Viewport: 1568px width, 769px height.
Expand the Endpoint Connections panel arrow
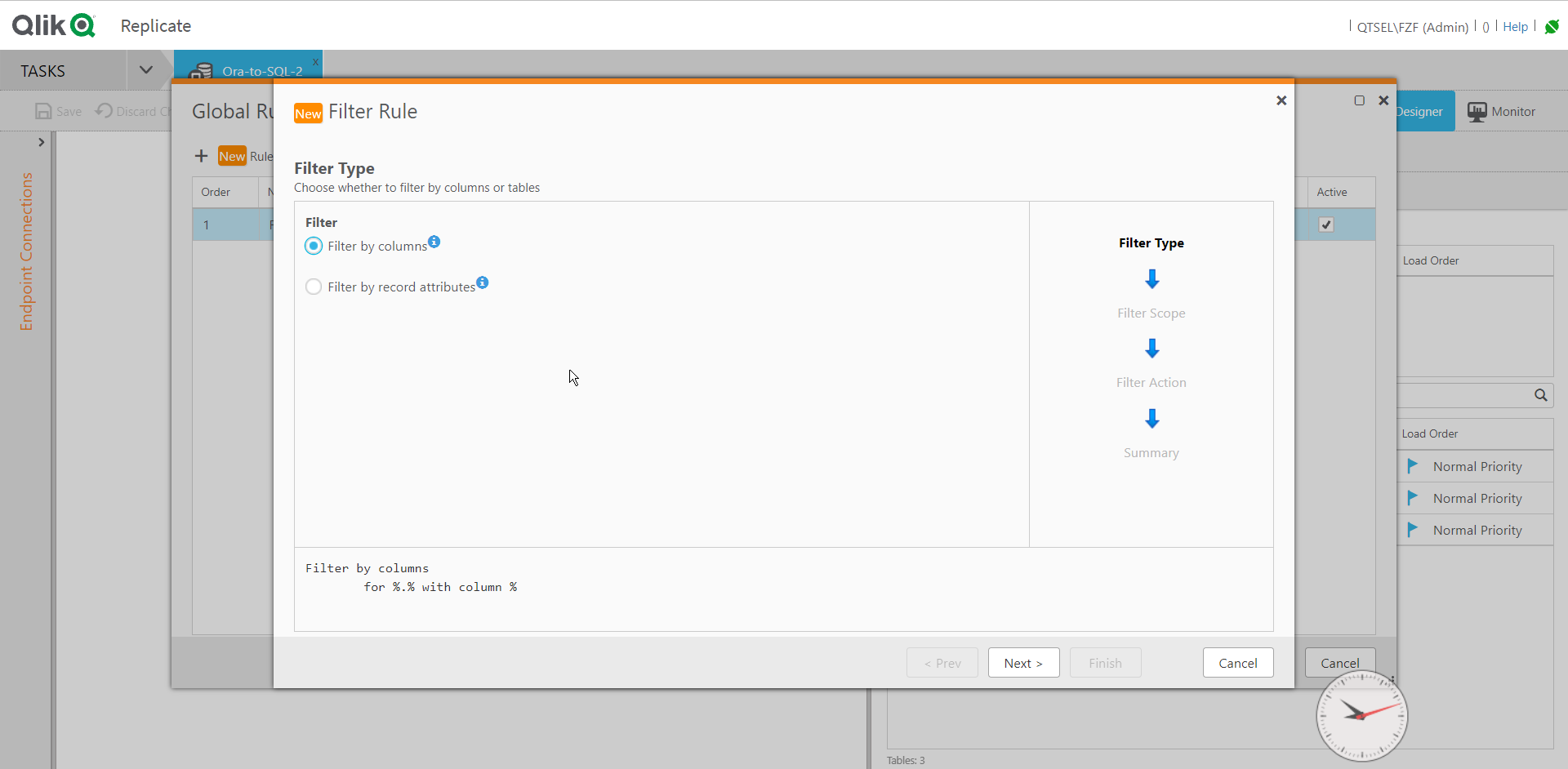[42, 142]
